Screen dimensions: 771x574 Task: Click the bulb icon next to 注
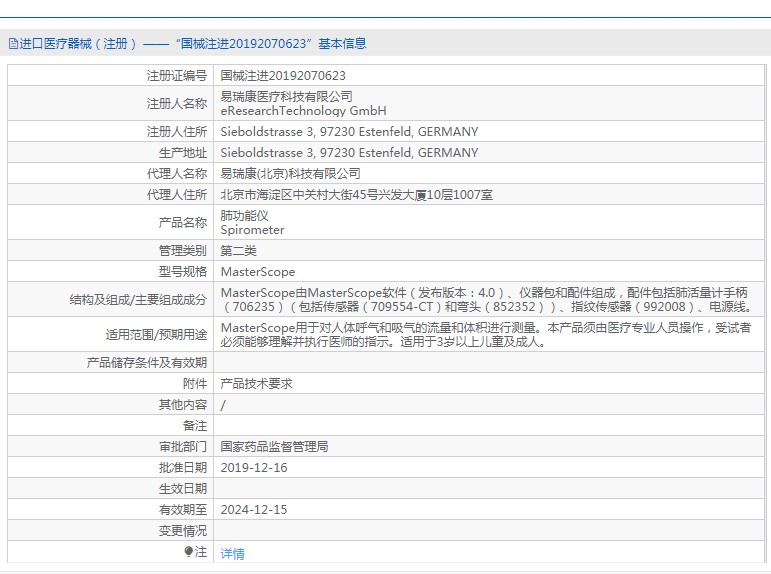click(x=189, y=551)
